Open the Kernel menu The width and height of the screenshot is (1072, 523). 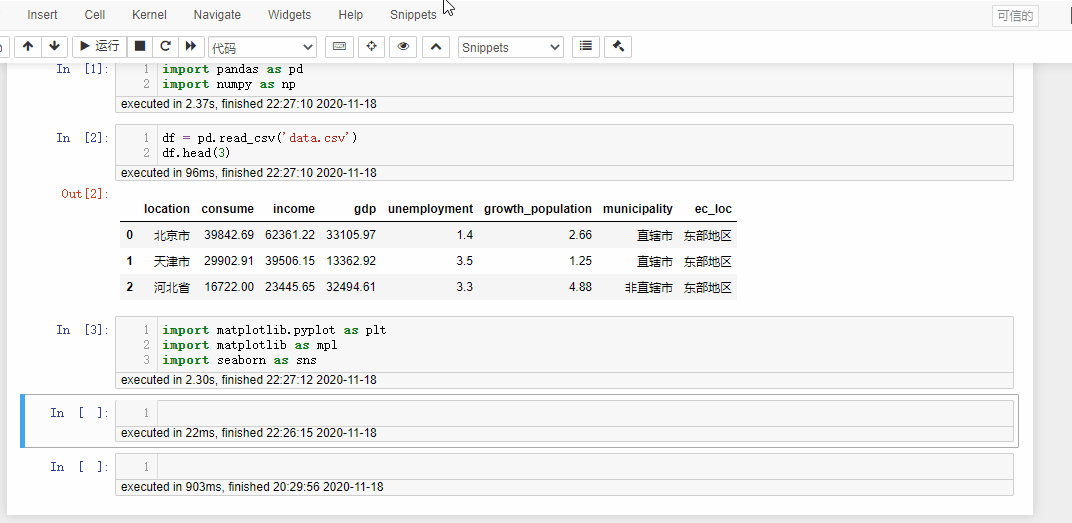point(149,15)
